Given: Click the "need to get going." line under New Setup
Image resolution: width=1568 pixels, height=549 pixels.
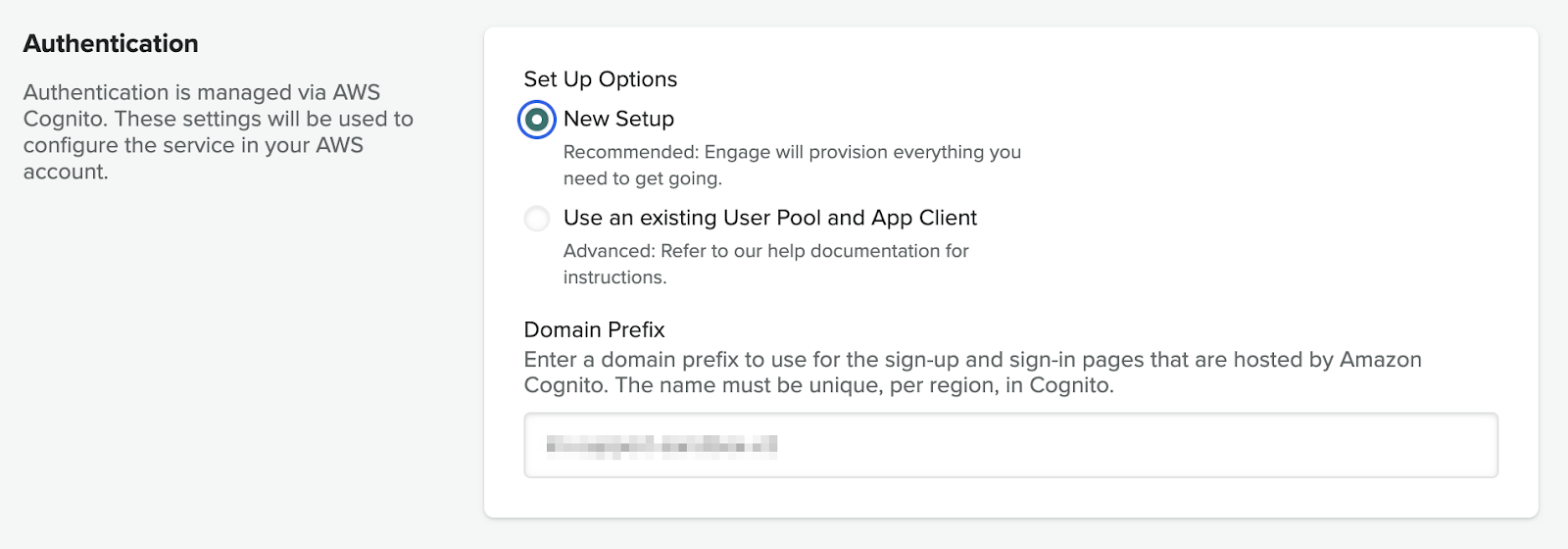Looking at the screenshot, I should (642, 178).
